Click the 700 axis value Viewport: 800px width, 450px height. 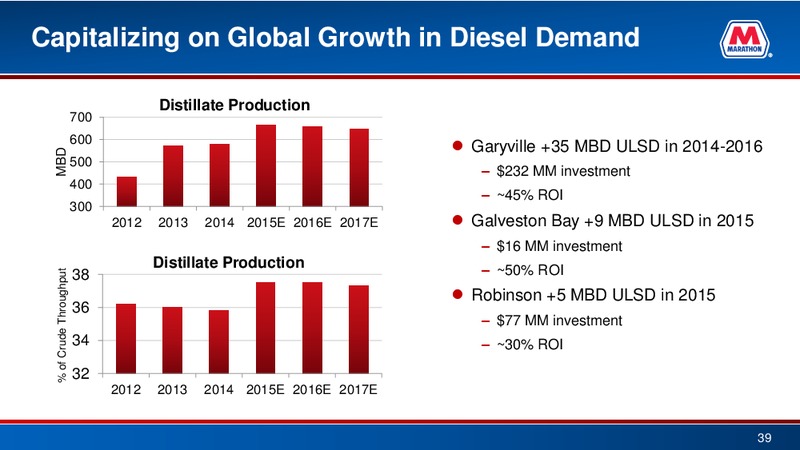pos(81,117)
